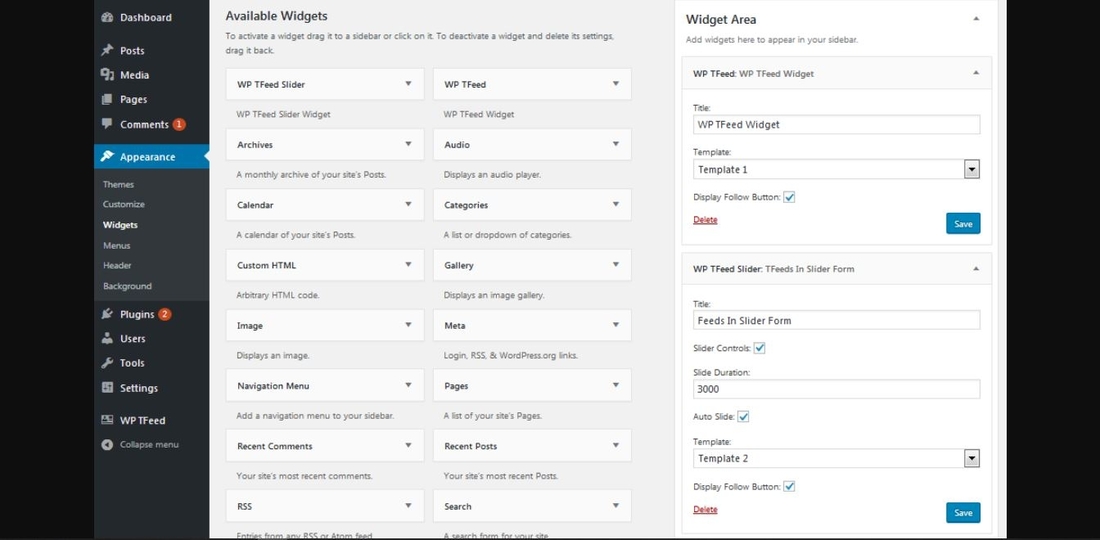The image size is (1100, 540).
Task: Click the Users person icon
Action: tap(108, 339)
